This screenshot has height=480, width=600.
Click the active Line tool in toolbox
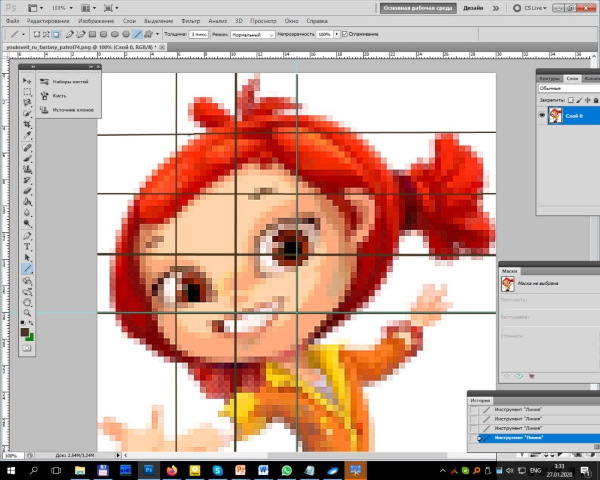pos(27,269)
